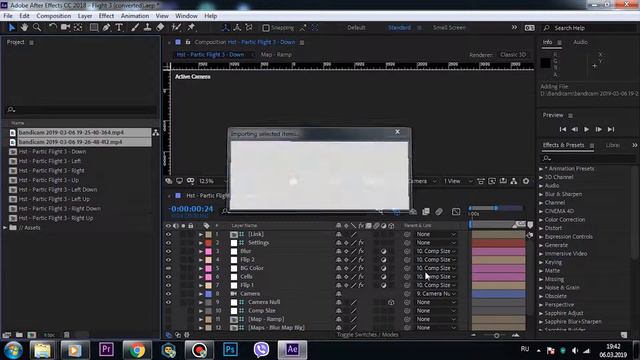This screenshot has height=360, width=640.
Task: Click the Blur layer pink label color
Action: coord(209,251)
